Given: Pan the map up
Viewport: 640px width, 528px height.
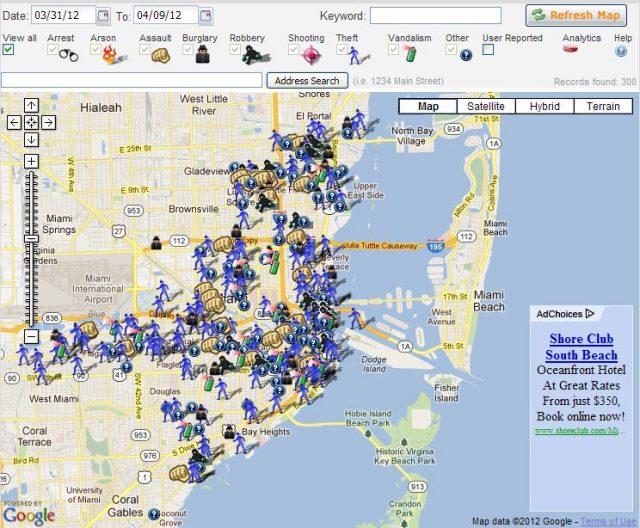Looking at the screenshot, I should tap(31, 105).
